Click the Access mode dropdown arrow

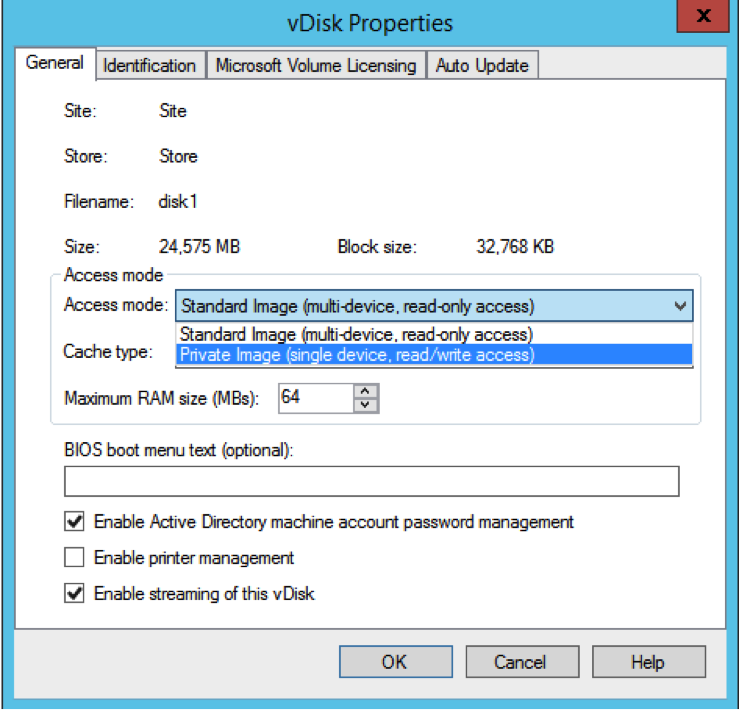[680, 306]
